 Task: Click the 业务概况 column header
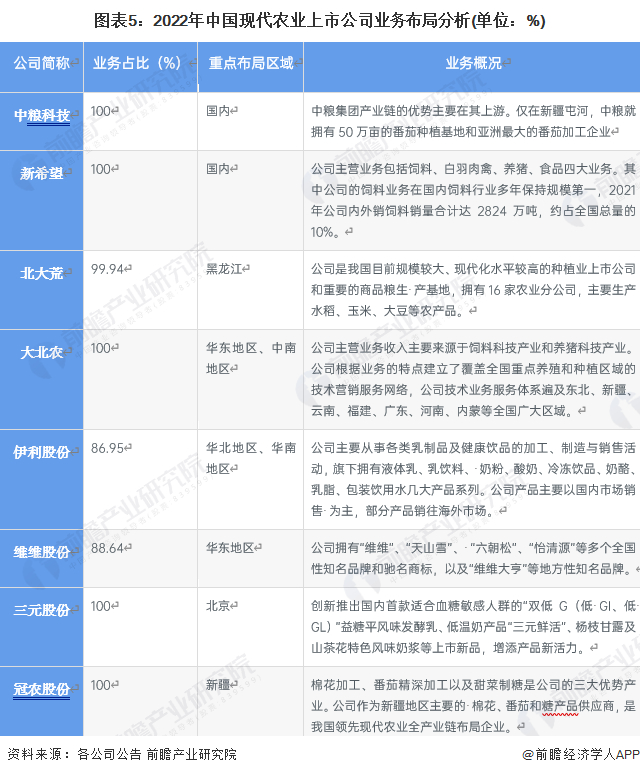[x=472, y=67]
